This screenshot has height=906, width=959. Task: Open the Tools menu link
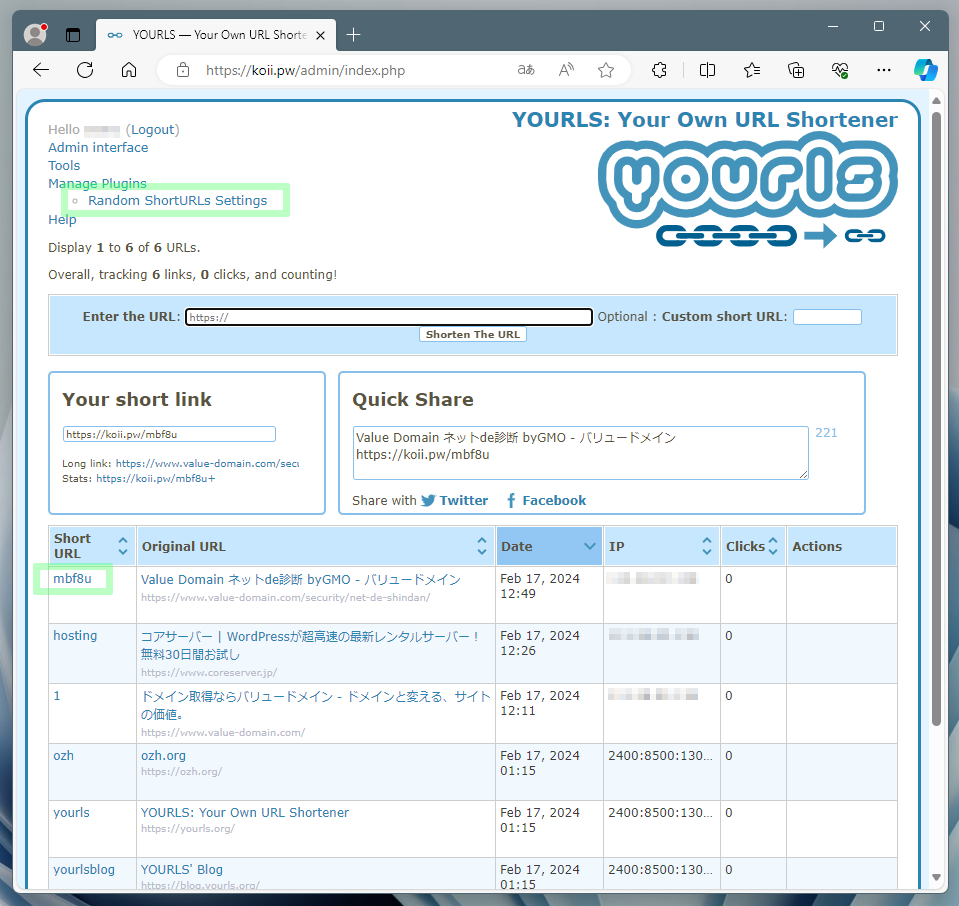coord(64,166)
